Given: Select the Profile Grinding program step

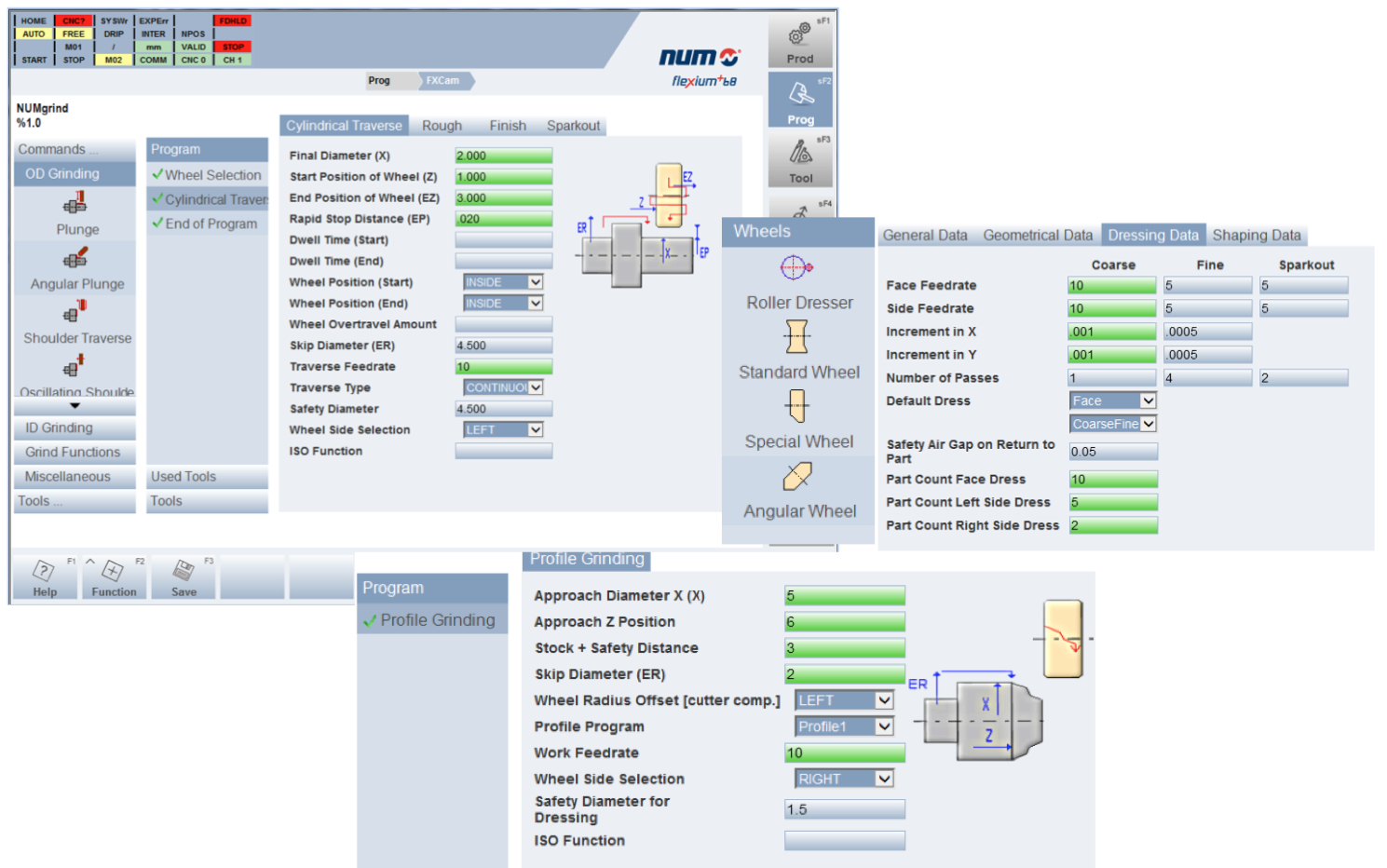Looking at the screenshot, I should pyautogui.click(x=432, y=620).
